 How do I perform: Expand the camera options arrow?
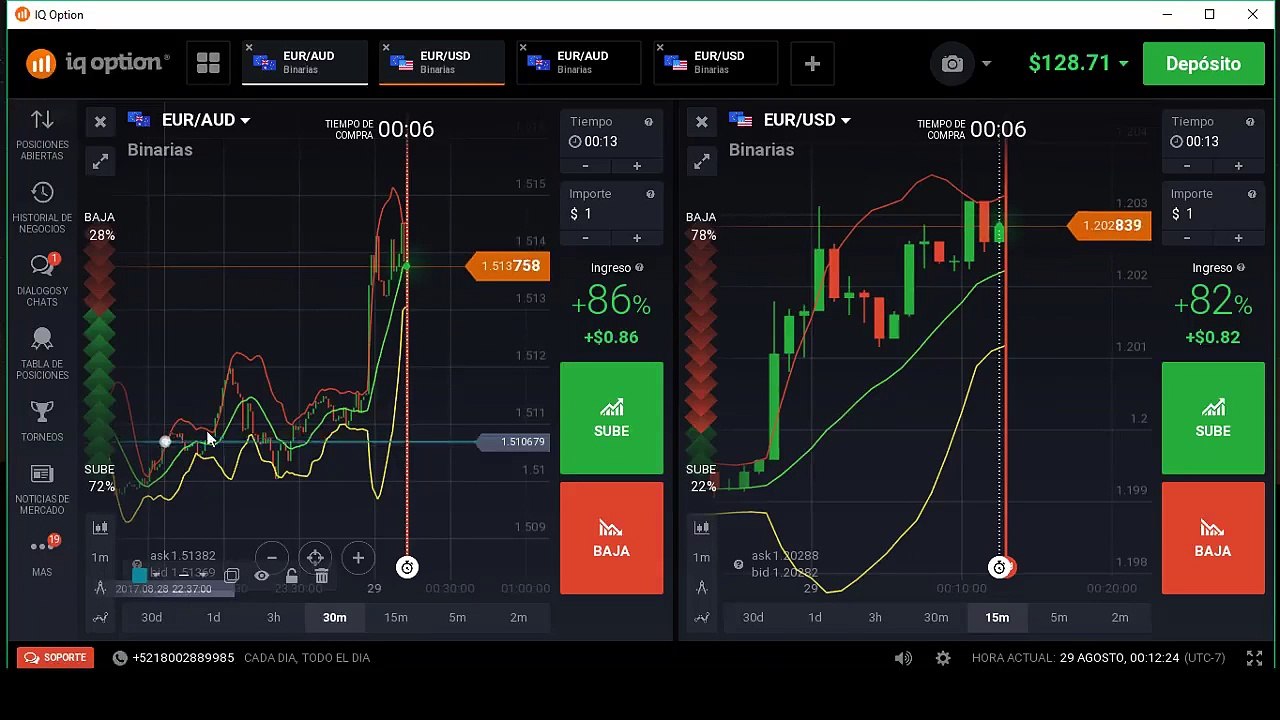(x=986, y=64)
